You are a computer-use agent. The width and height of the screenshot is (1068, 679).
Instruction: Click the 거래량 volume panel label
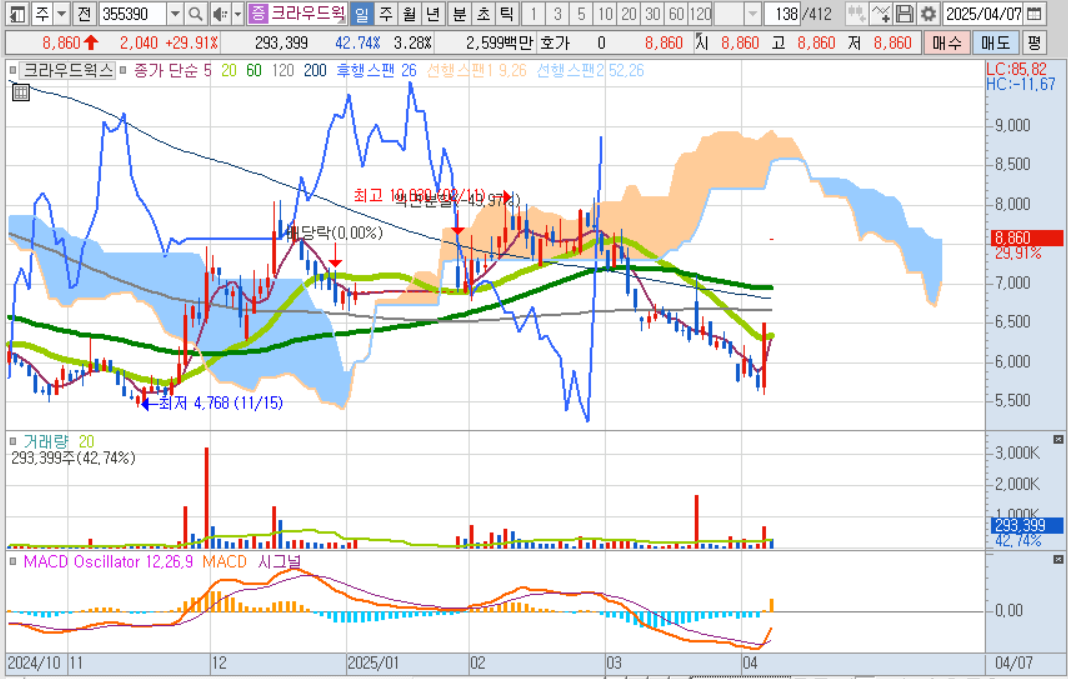46,441
